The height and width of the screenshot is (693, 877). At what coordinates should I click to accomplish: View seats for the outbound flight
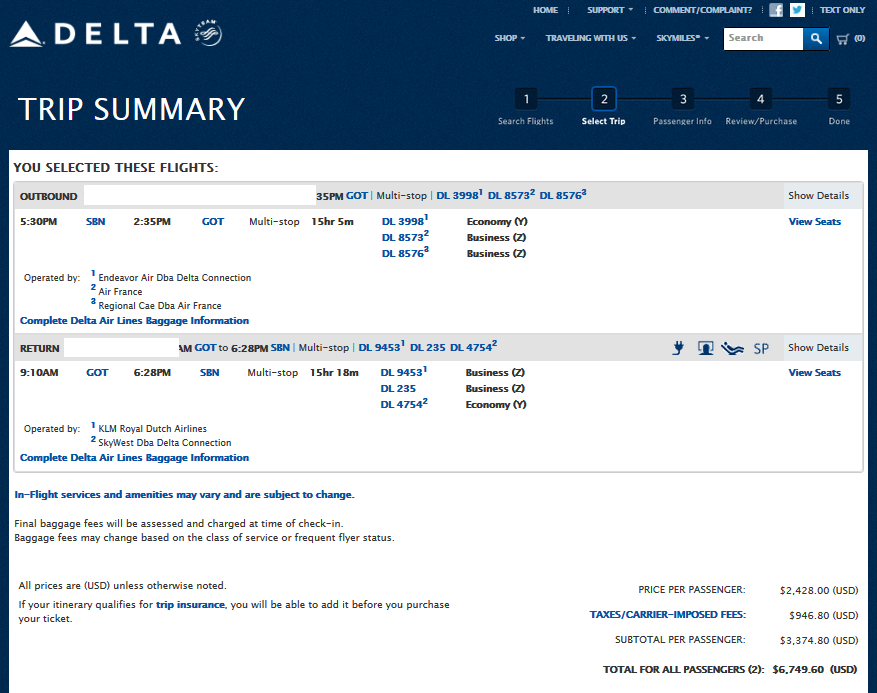814,222
